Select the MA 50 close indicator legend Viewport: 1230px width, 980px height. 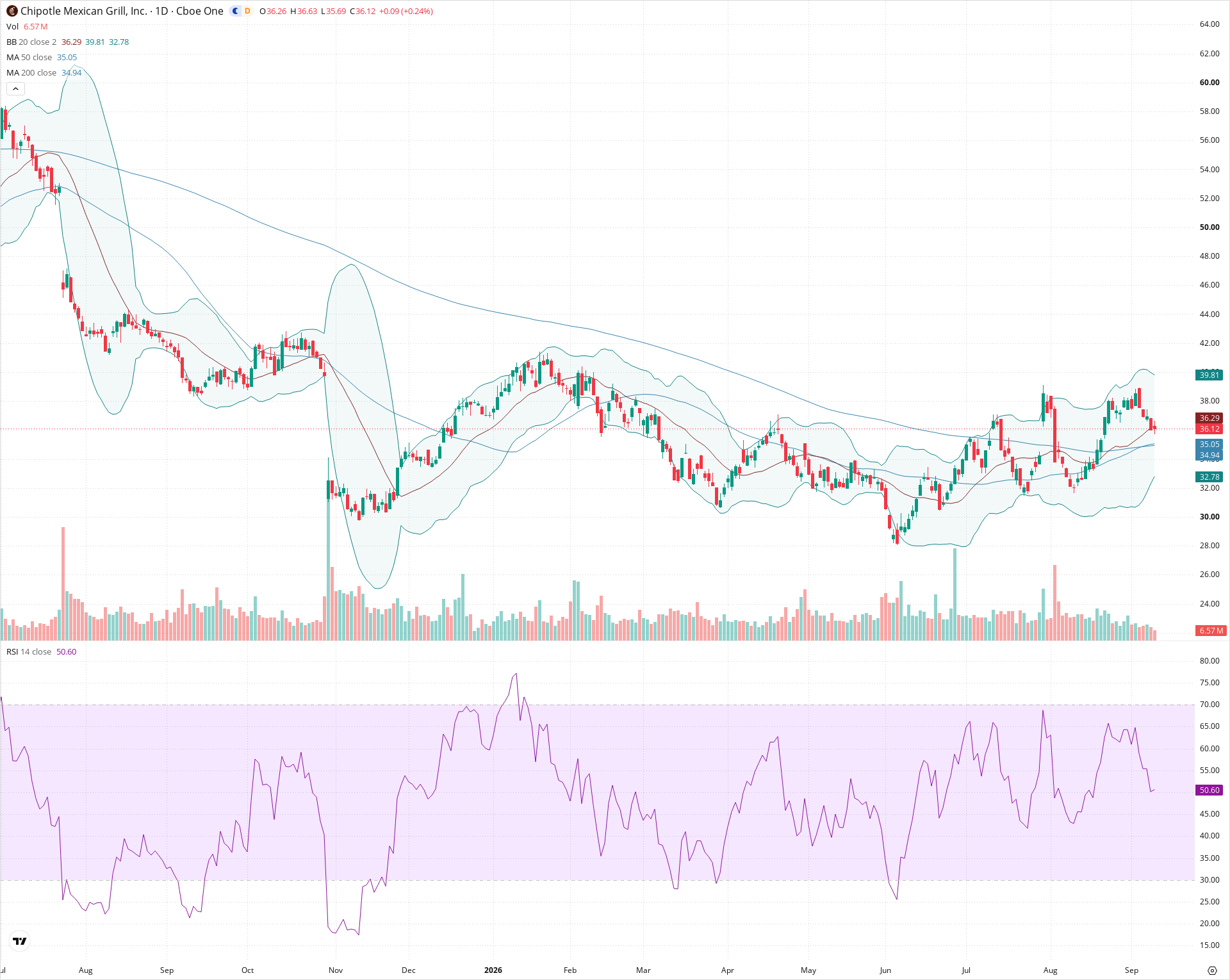tap(42, 57)
